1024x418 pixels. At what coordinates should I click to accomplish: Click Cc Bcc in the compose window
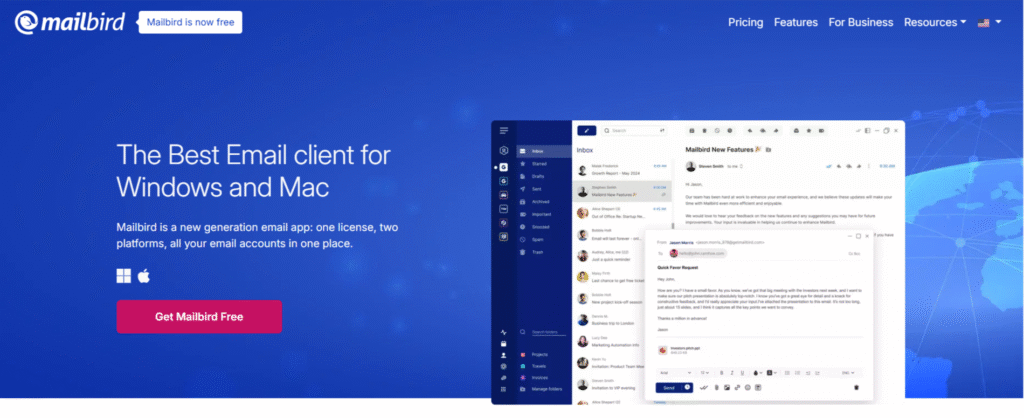854,253
